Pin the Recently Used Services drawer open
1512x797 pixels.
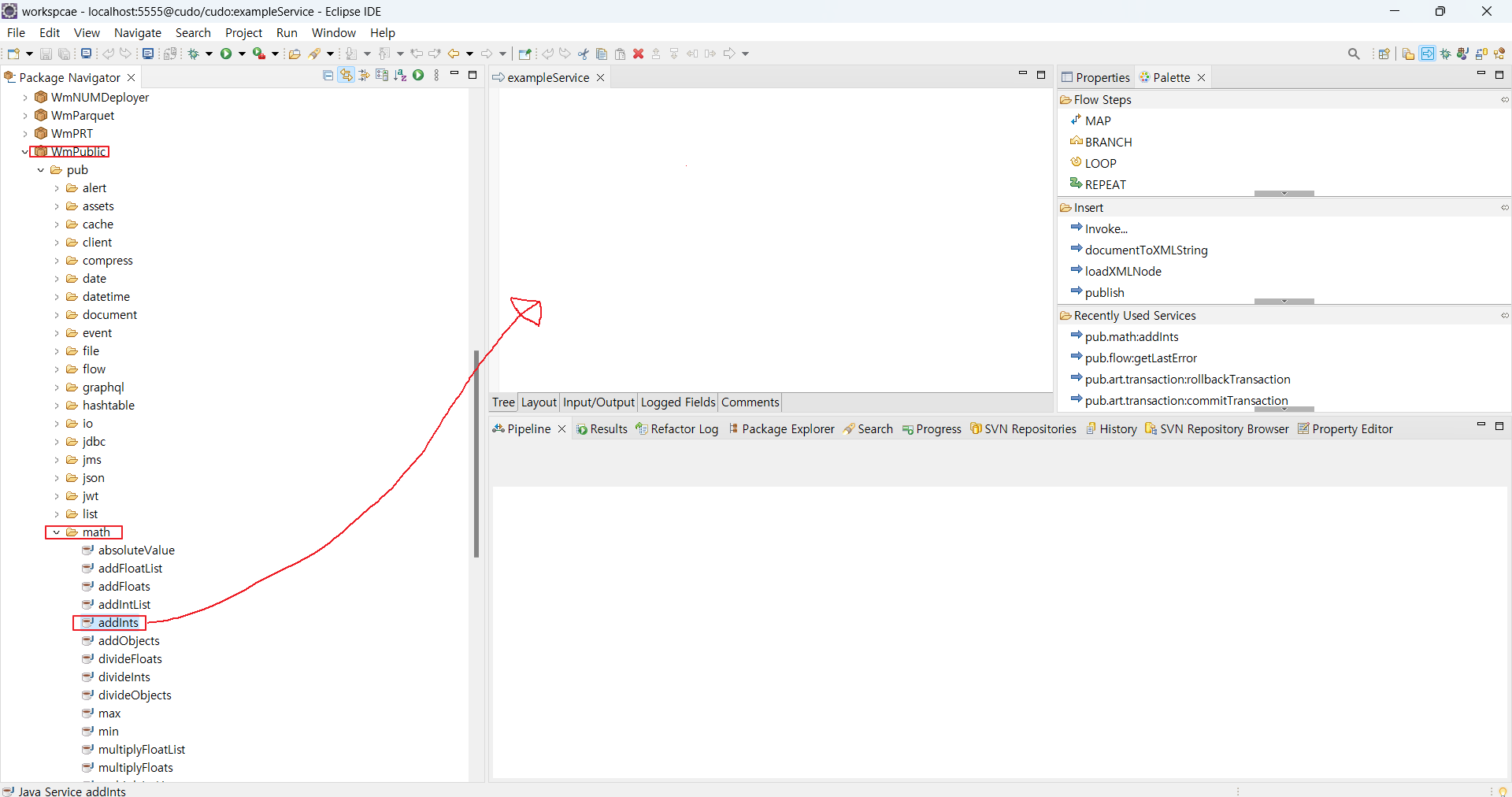(x=1504, y=316)
